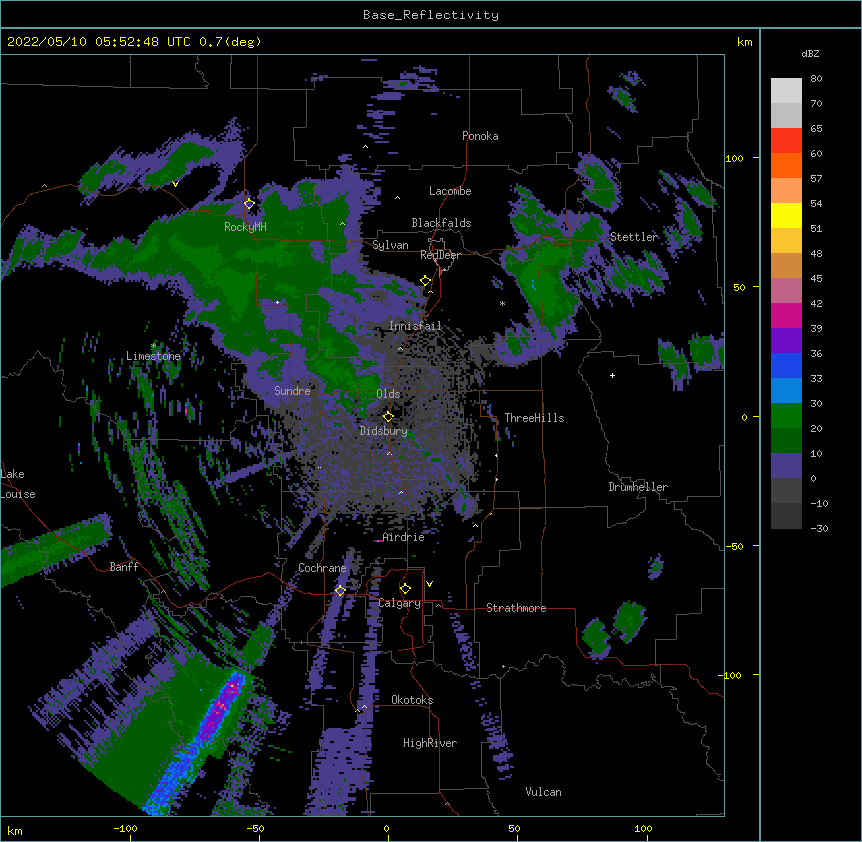
Task: Click the Olds city label
Action: coord(388,394)
